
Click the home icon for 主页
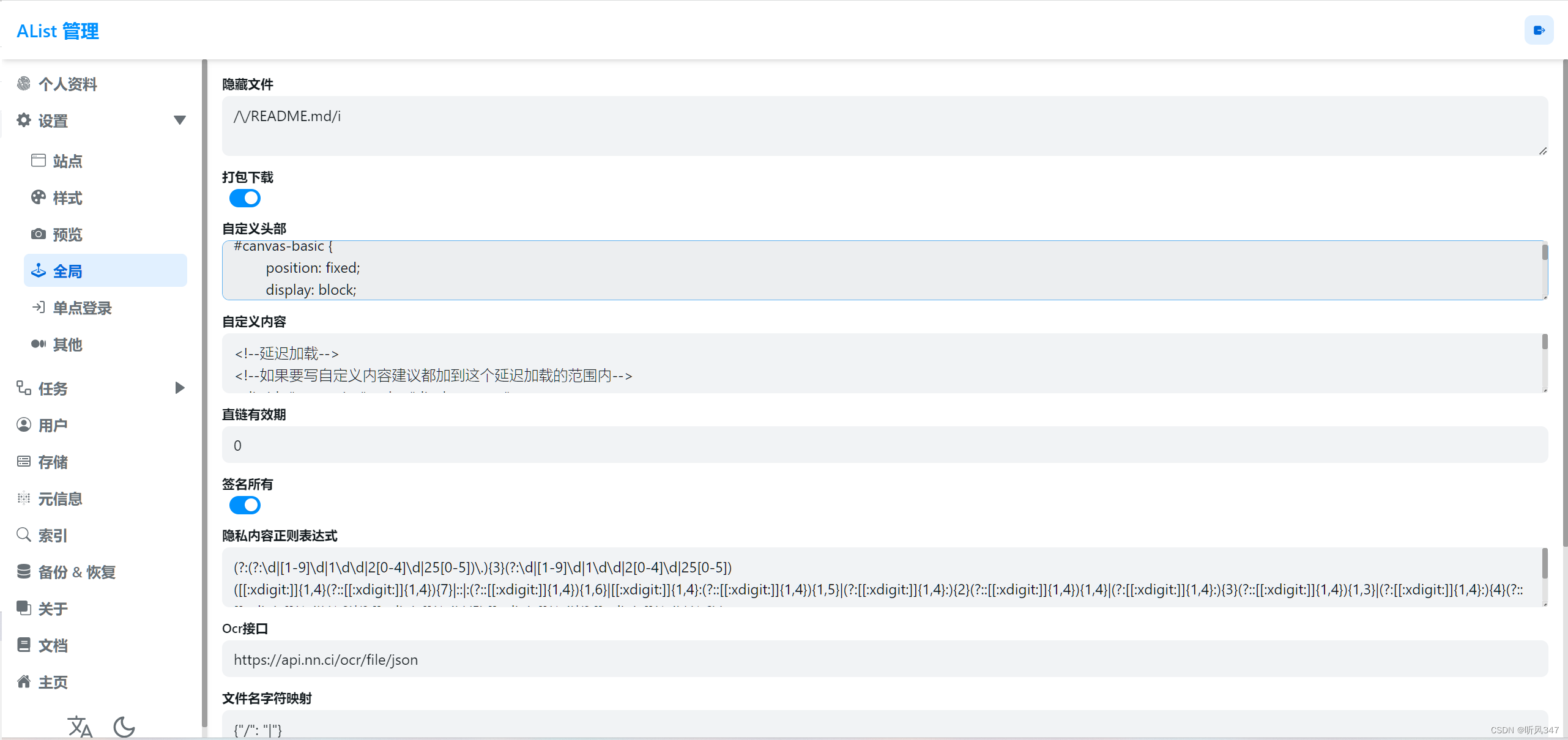(24, 682)
